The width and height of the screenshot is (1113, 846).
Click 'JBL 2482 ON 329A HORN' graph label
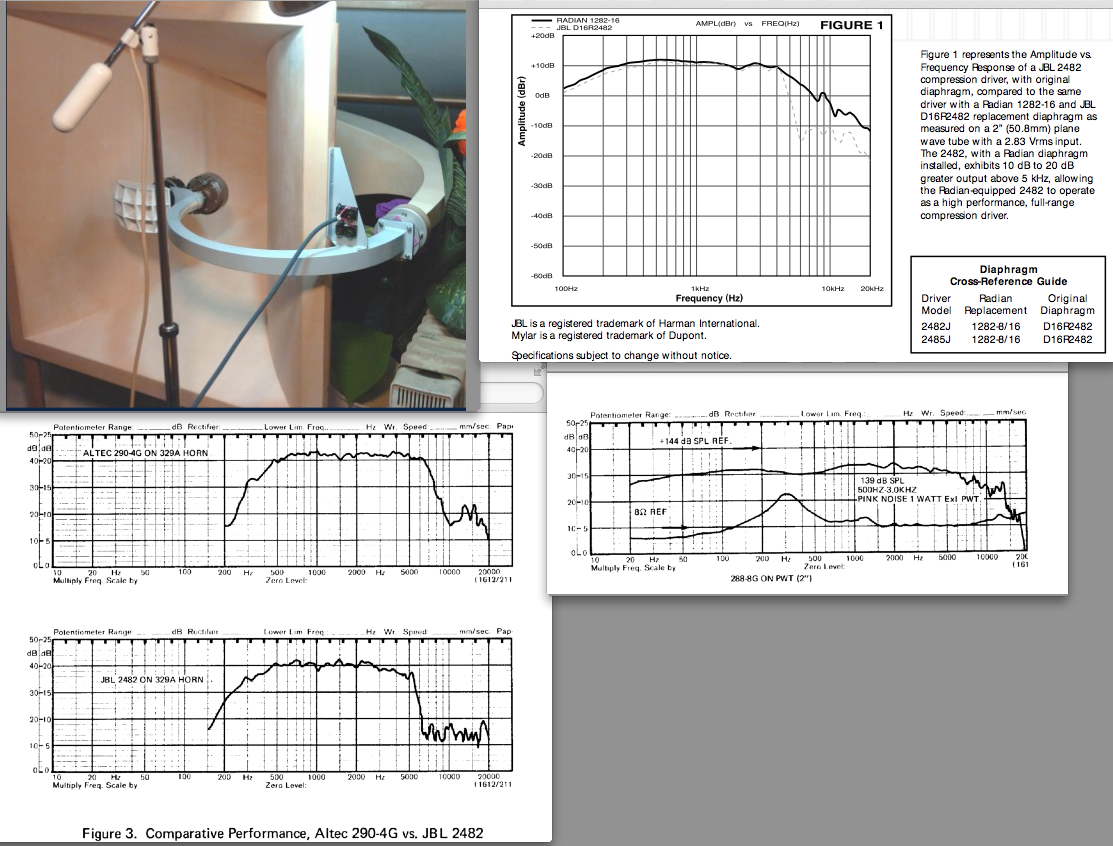152,679
